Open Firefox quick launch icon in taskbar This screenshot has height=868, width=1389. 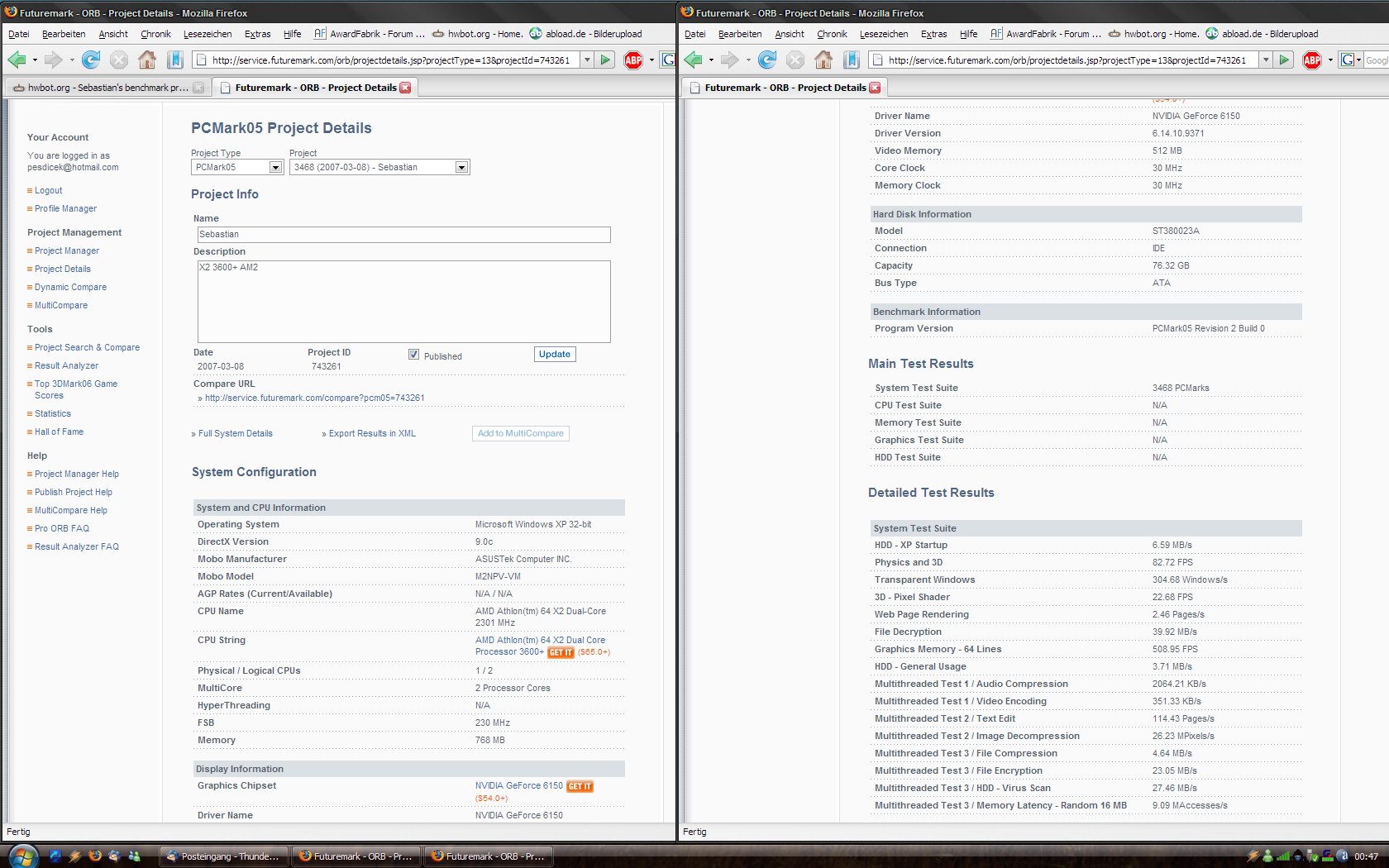point(95,856)
